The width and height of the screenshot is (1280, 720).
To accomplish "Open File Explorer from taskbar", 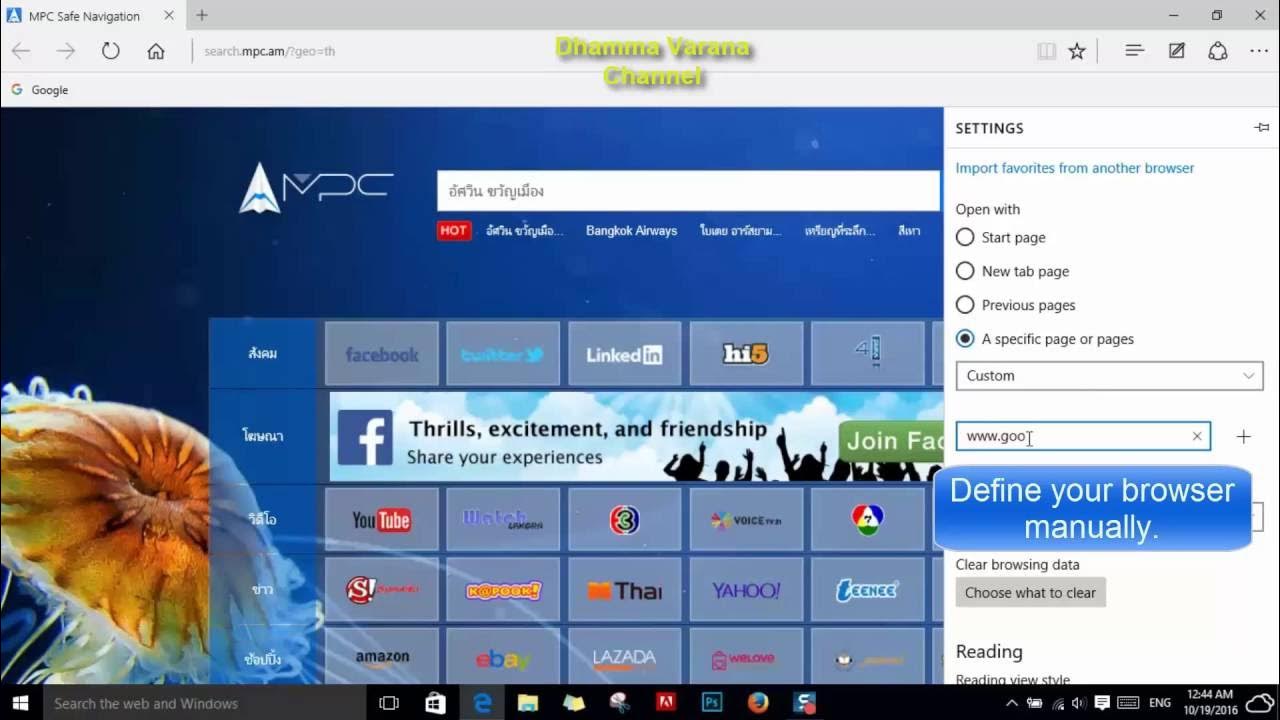I will point(527,703).
